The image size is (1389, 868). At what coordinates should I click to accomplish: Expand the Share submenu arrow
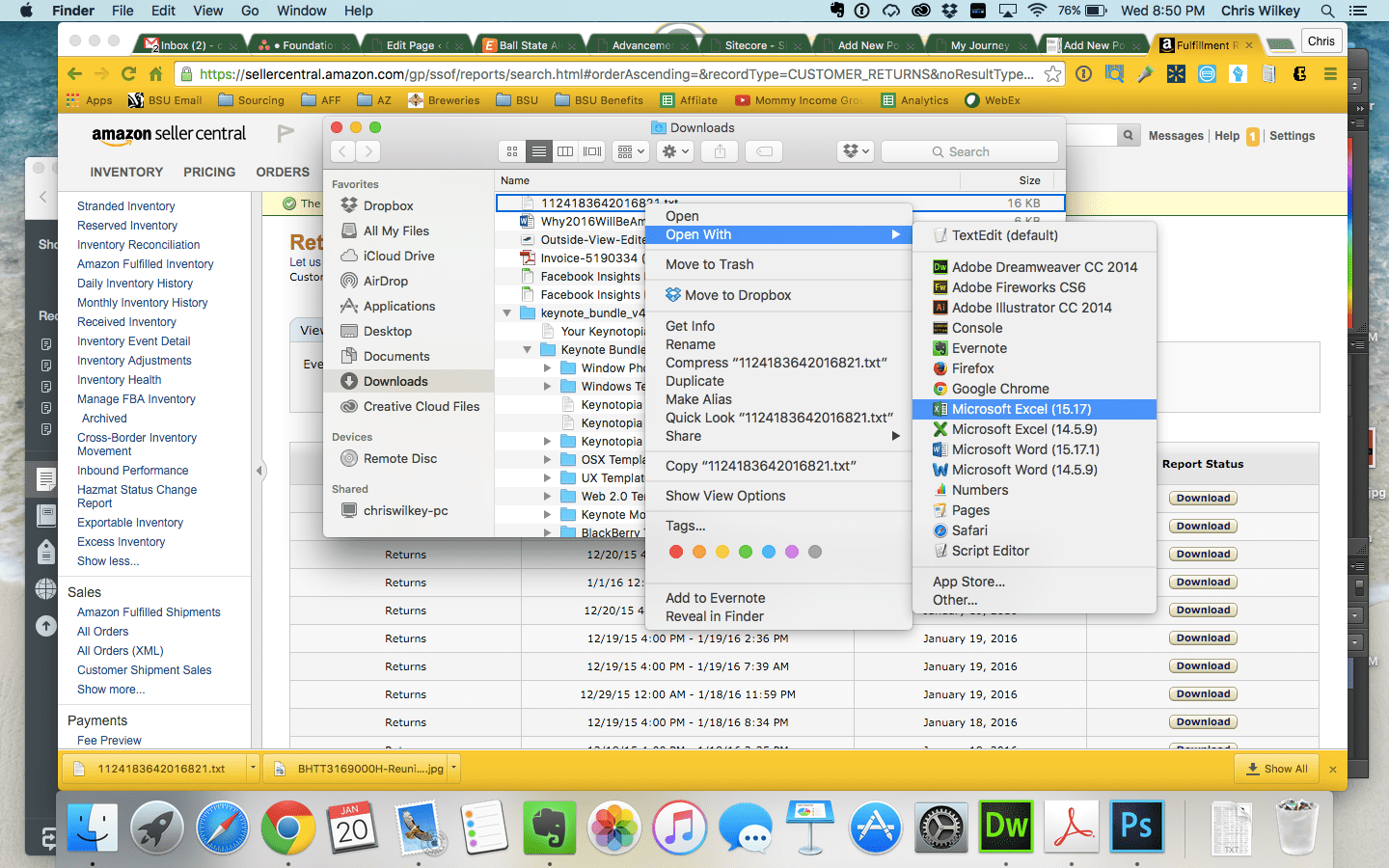pyautogui.click(x=895, y=436)
